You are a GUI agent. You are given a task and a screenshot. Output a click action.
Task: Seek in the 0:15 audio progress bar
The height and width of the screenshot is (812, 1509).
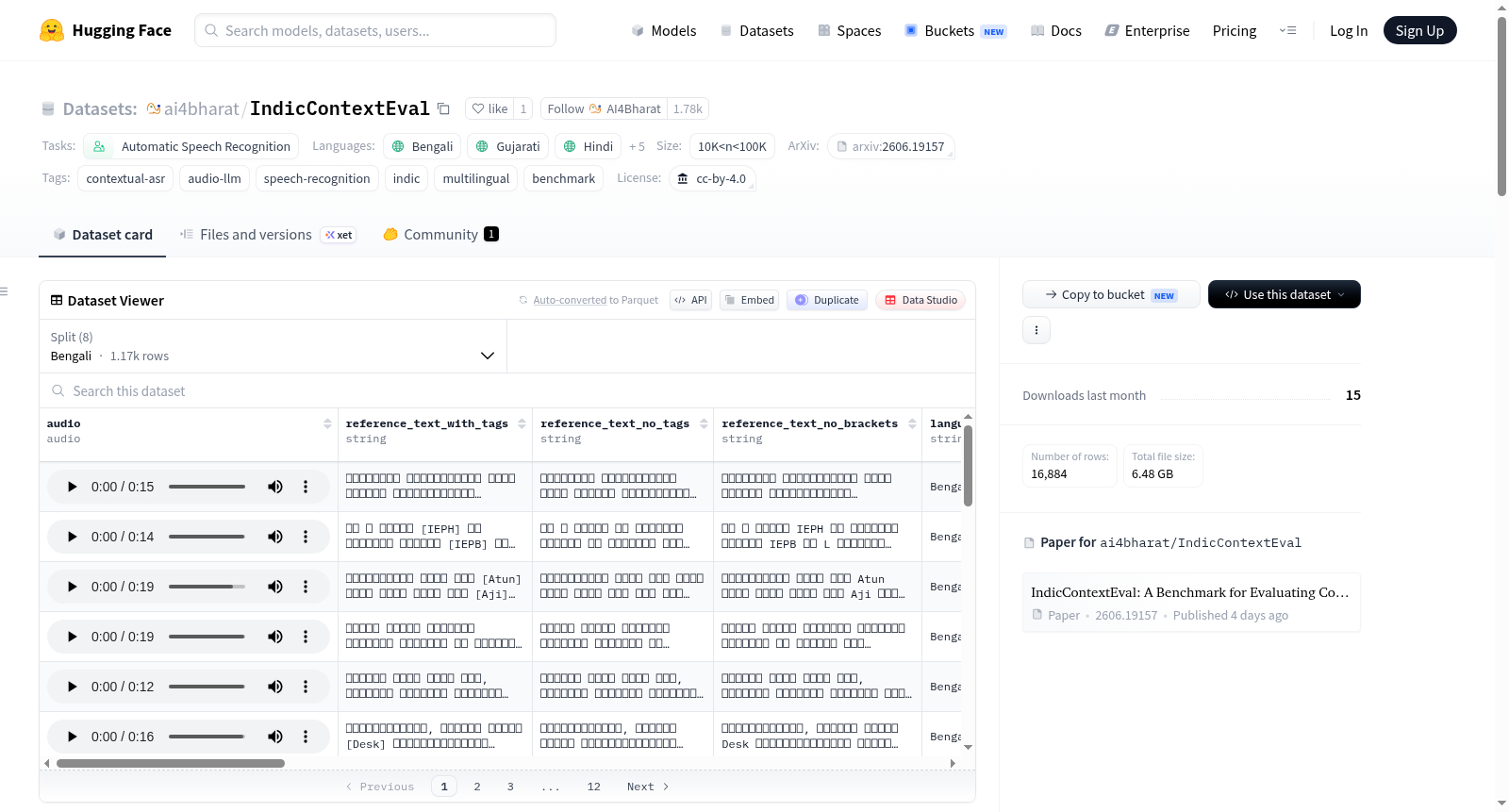point(207,487)
